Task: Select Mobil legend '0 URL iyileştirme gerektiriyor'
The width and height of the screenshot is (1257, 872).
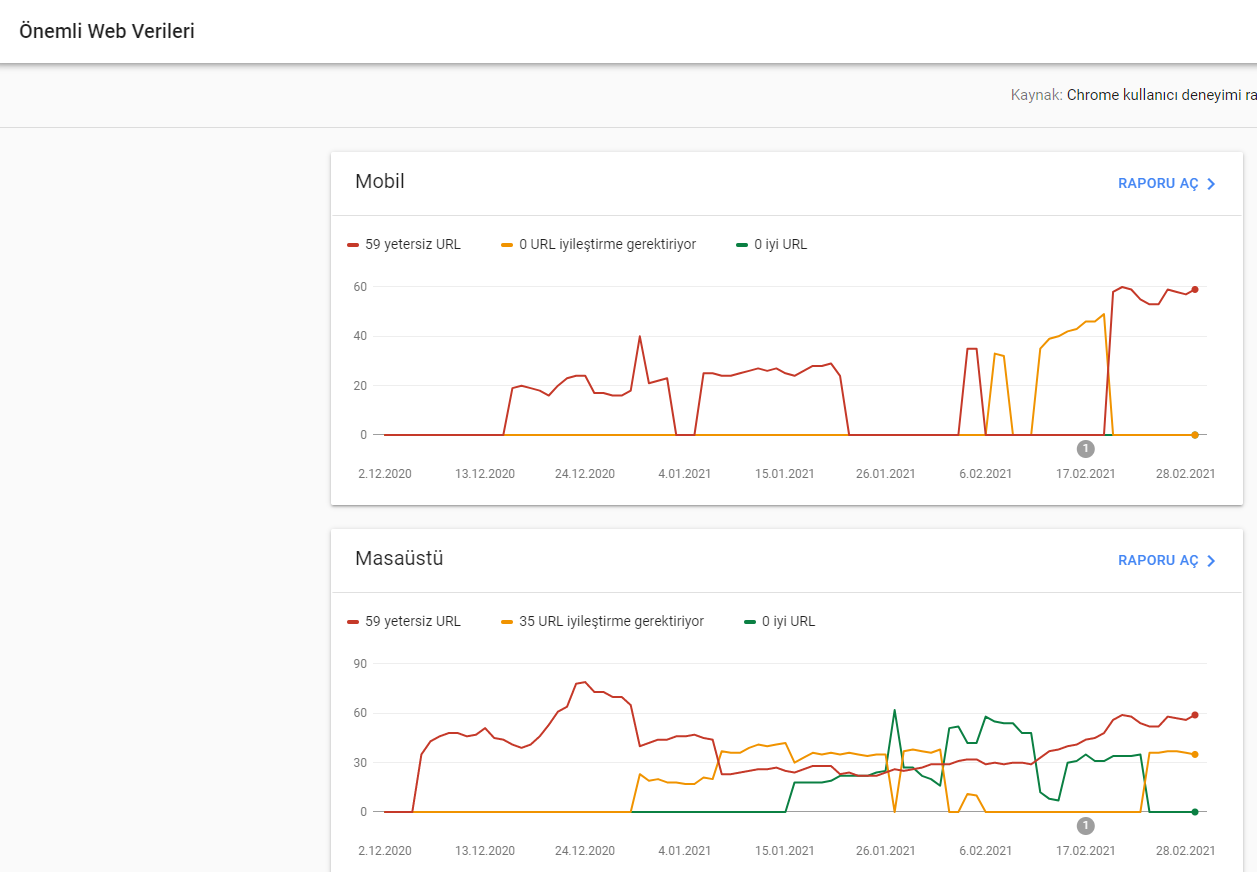Action: (x=599, y=244)
